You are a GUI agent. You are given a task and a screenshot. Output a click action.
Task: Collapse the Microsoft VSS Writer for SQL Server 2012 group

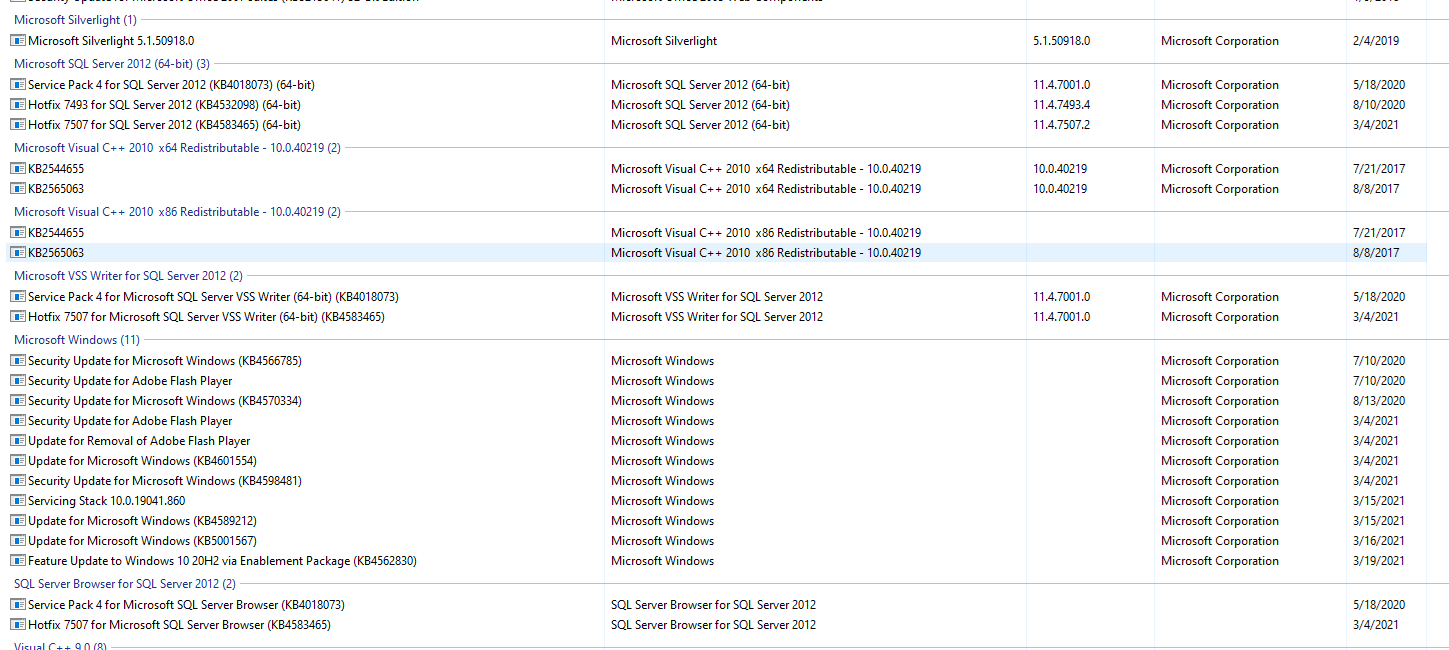pos(128,275)
